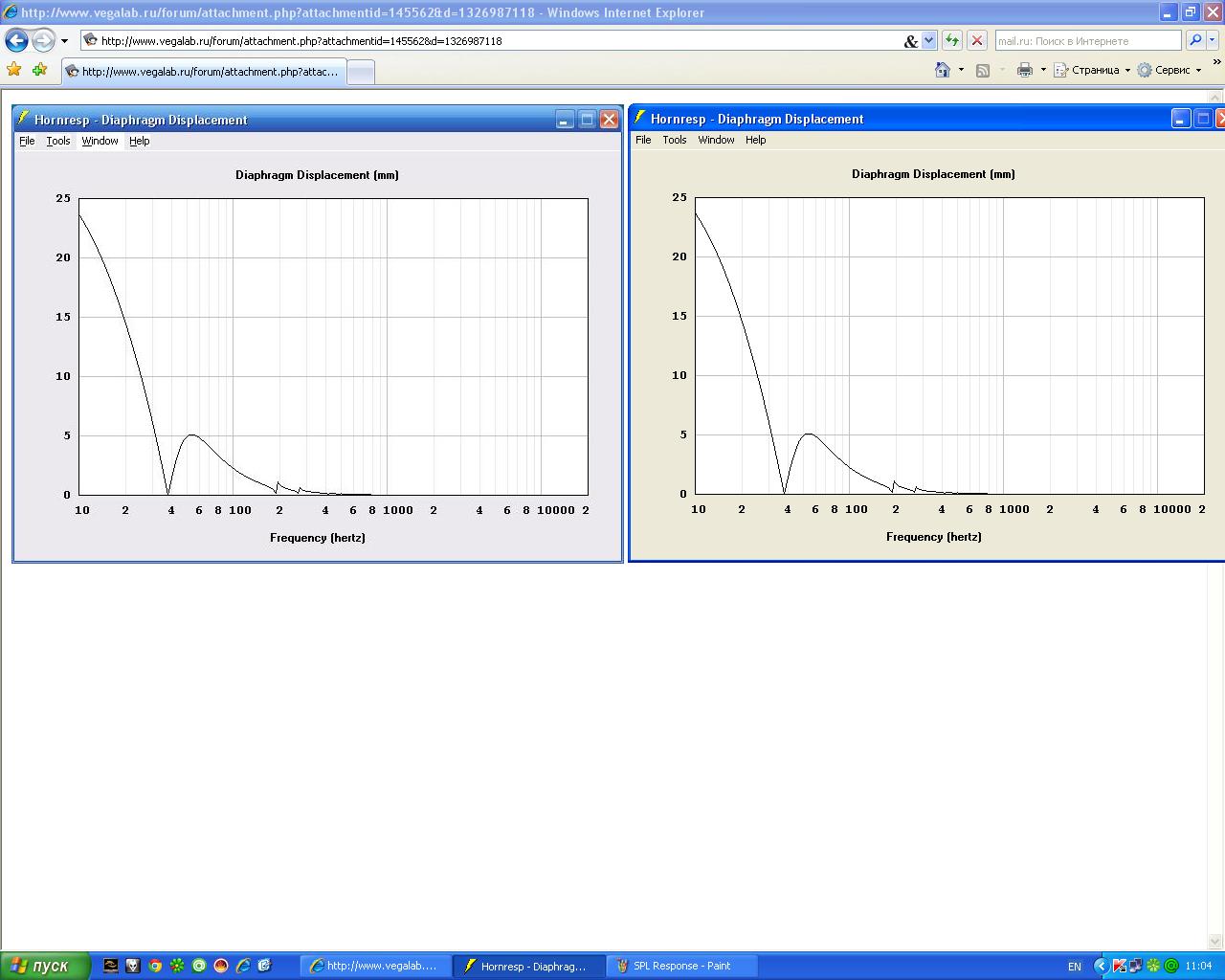Open the Страница page menu
1225x980 pixels.
[1092, 70]
